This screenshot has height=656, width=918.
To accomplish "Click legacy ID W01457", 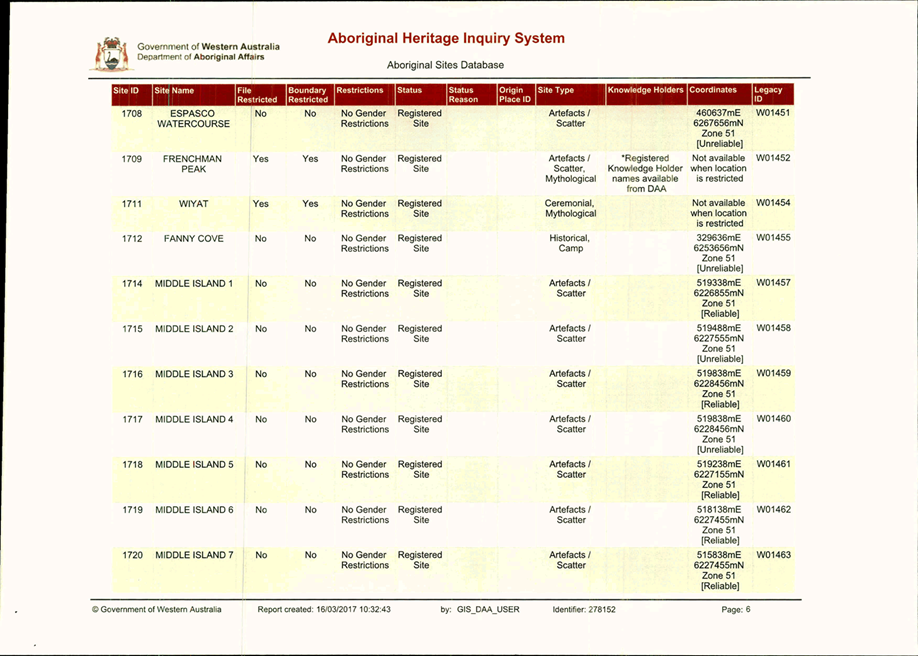I will coord(773,283).
